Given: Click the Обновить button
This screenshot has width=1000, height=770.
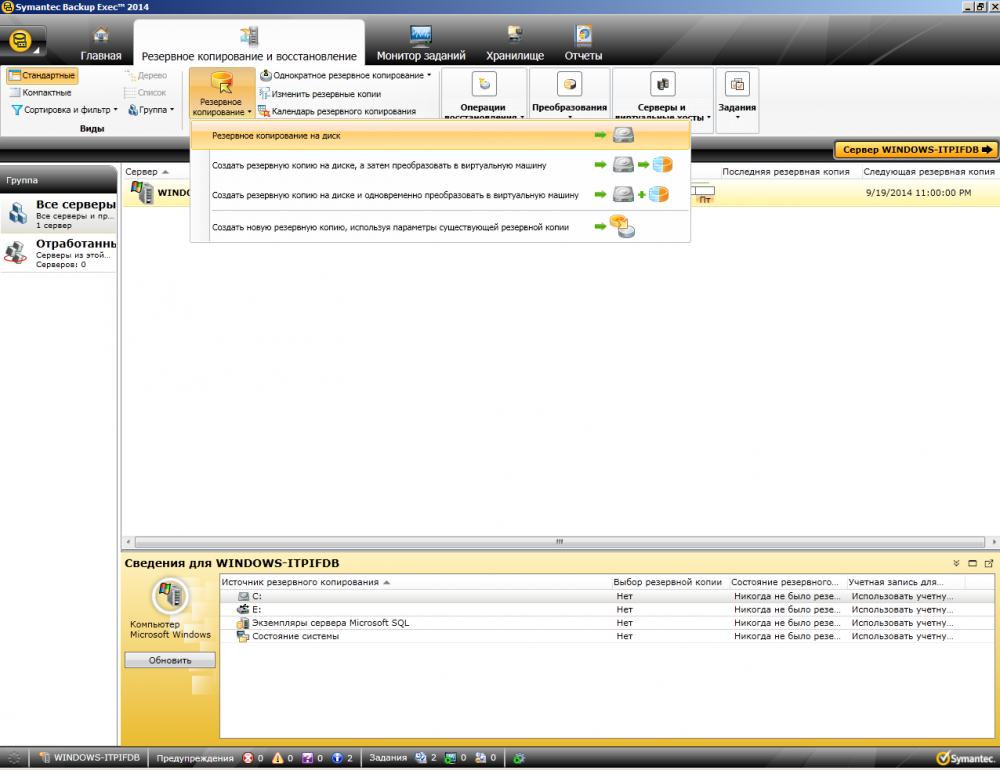Looking at the screenshot, I should point(170,660).
